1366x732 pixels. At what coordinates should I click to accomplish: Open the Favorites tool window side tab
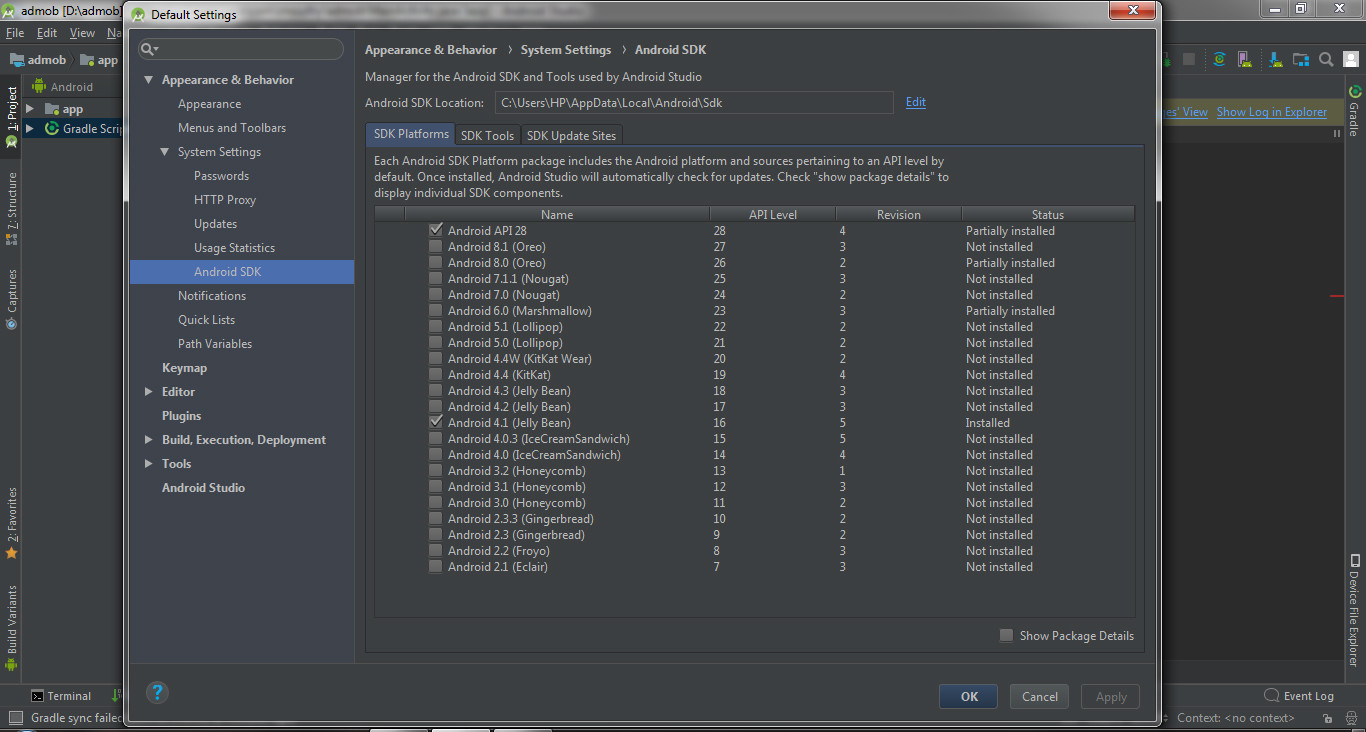coord(12,523)
